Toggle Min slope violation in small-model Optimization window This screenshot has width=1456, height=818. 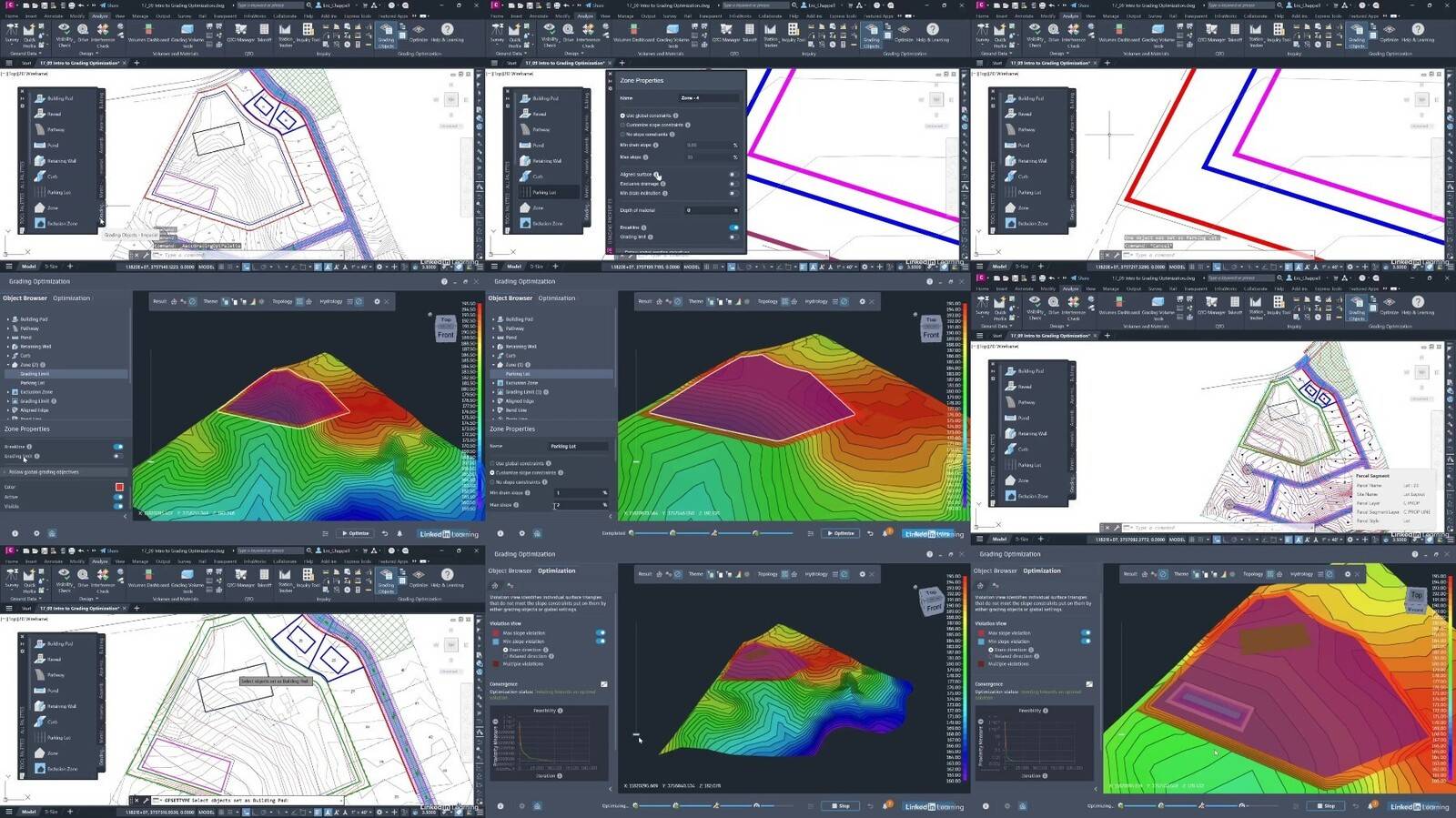click(x=601, y=641)
